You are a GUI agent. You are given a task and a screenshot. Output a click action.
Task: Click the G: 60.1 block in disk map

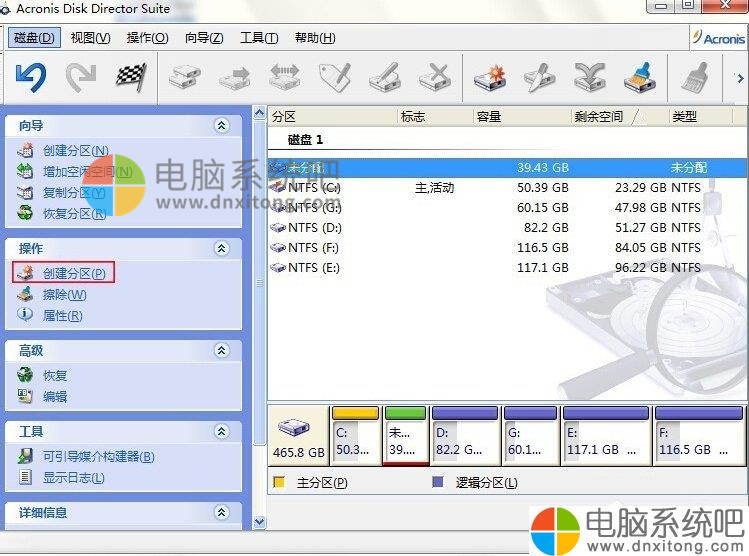tap(531, 436)
